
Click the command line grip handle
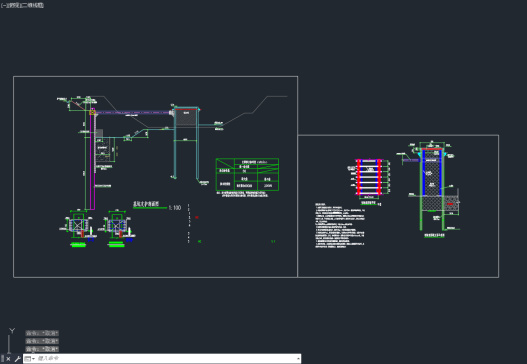click(2, 359)
